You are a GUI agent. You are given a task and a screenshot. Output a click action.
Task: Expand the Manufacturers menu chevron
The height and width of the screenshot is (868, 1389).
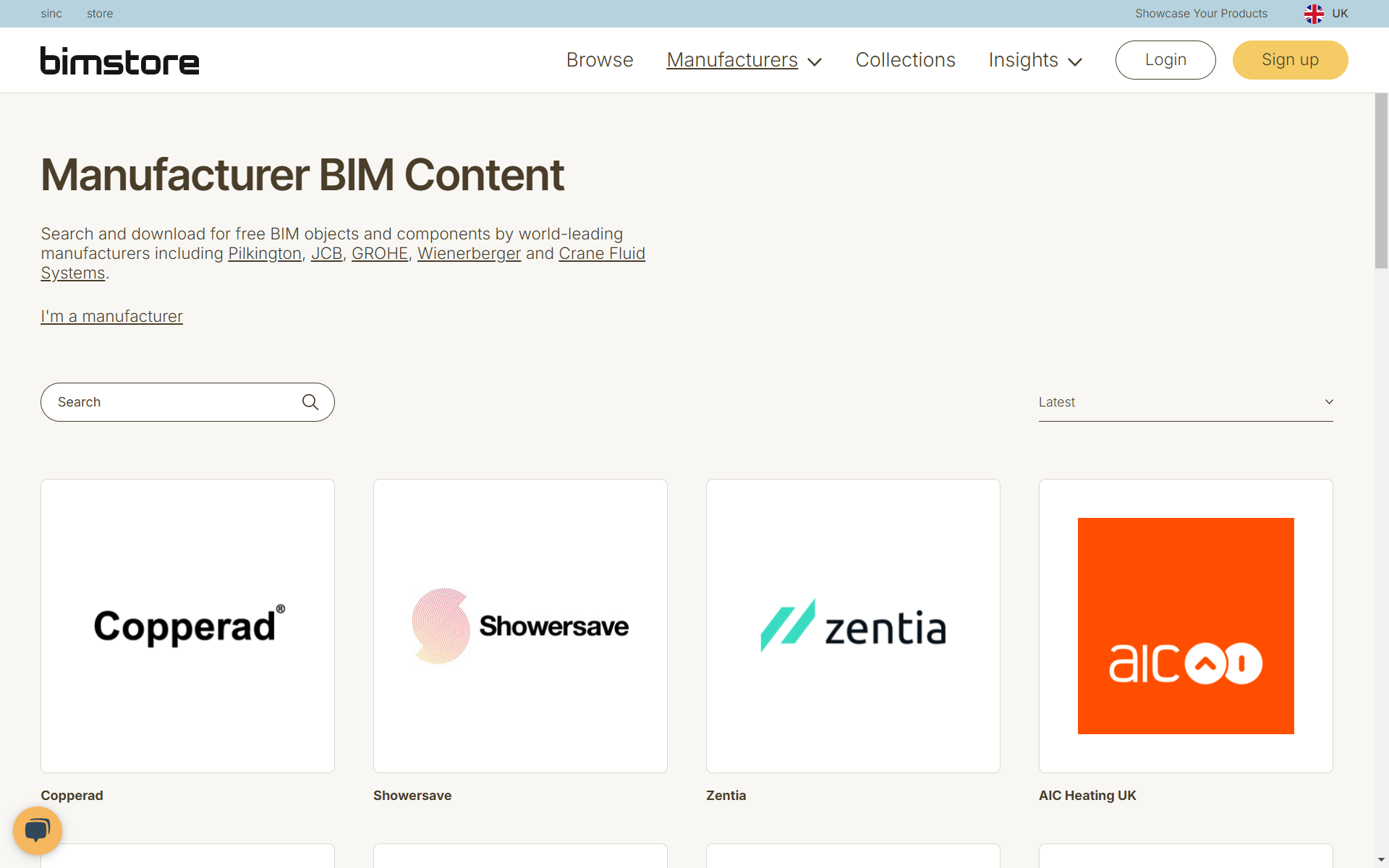click(x=815, y=62)
